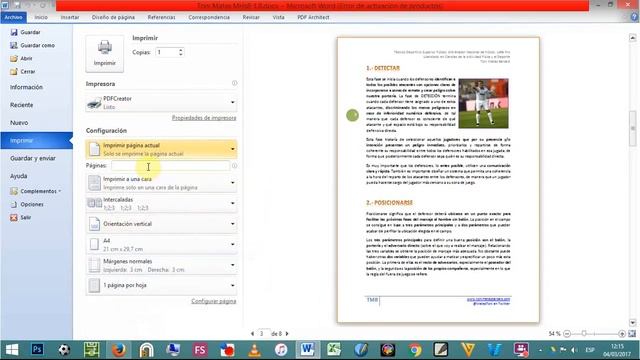Open the PDF Architect ribbon tab
The width and height of the screenshot is (640, 360).
point(313,17)
